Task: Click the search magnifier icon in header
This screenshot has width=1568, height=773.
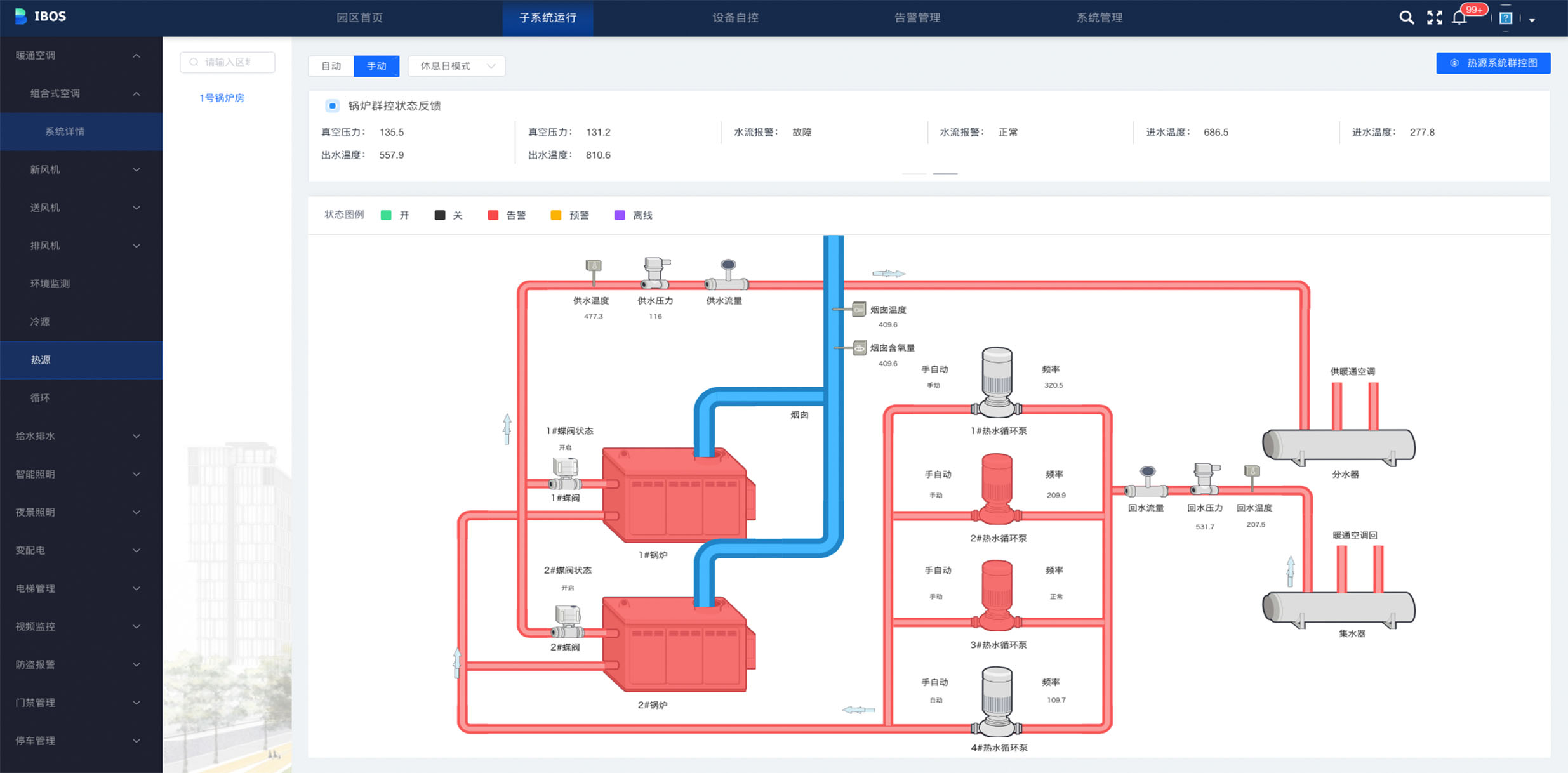Action: pyautogui.click(x=1406, y=18)
